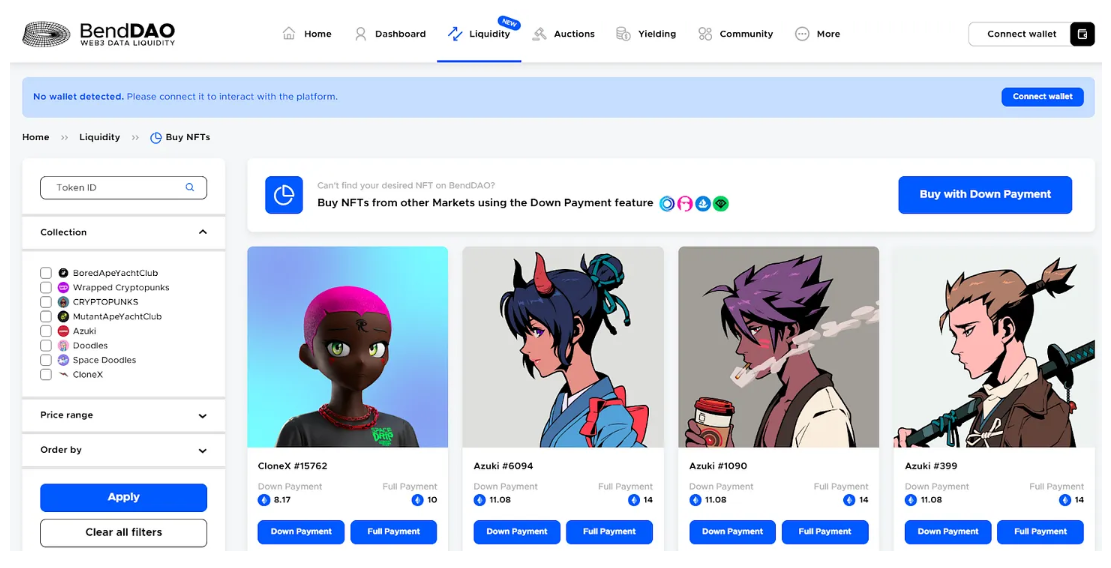
Task: Click the blue pie-chart Down Payment icon
Action: click(284, 195)
